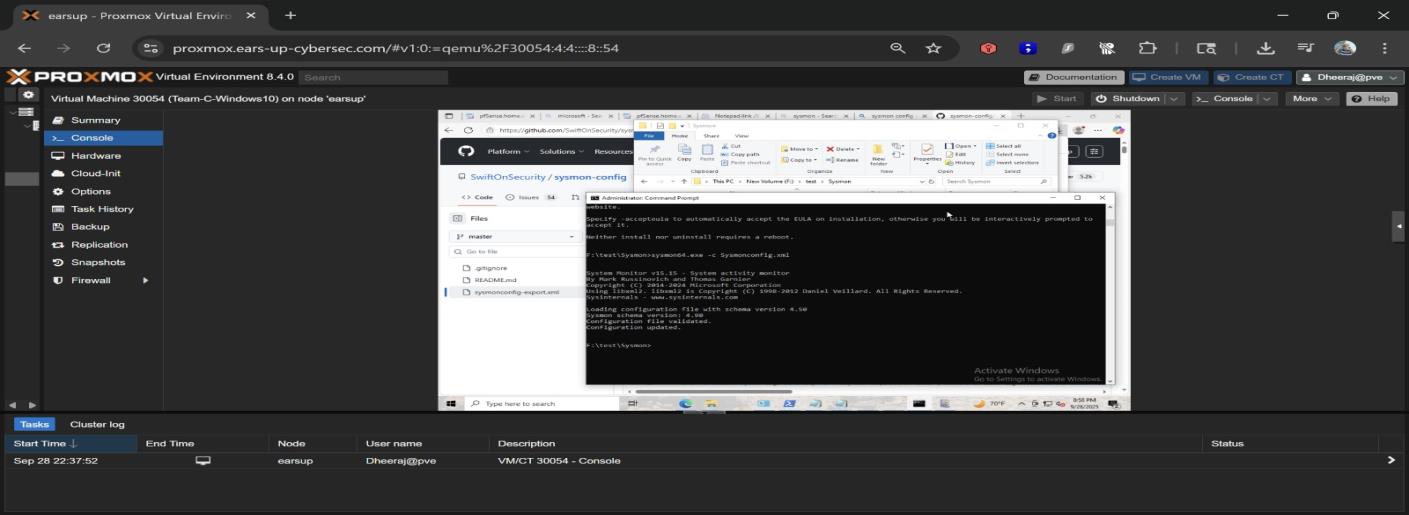Screen dimensions: 1409x515
Task: Open the Snapshots section
Action: [103, 262]
